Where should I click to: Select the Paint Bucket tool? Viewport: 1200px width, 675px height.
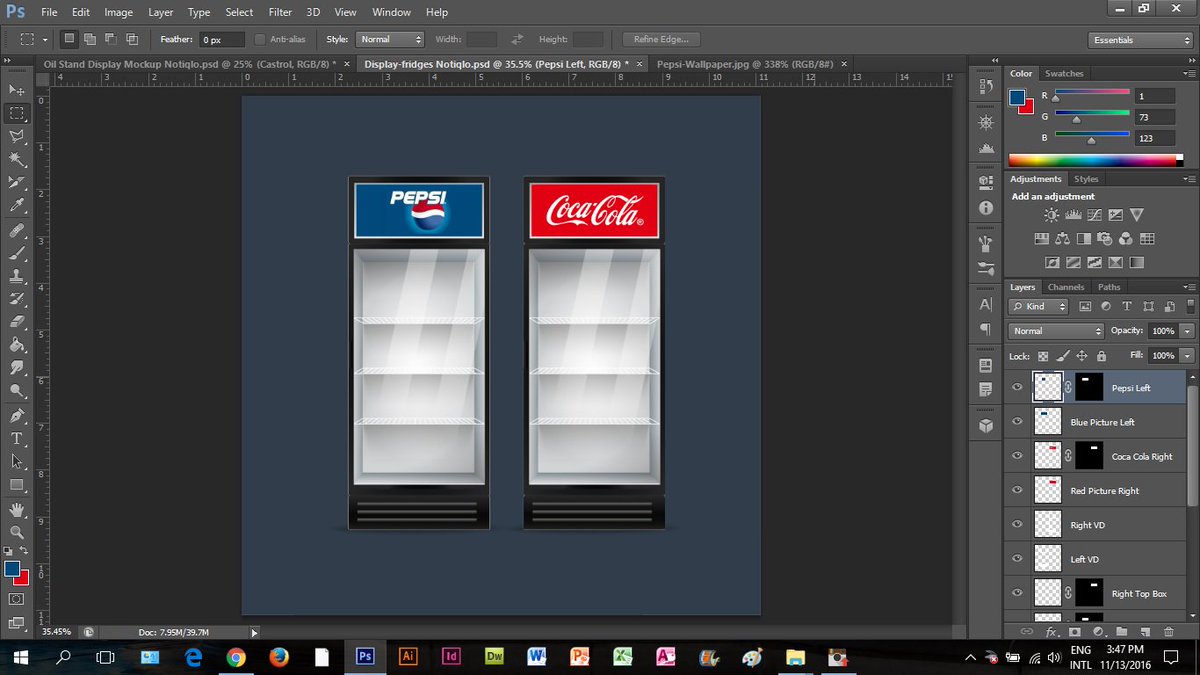point(17,345)
